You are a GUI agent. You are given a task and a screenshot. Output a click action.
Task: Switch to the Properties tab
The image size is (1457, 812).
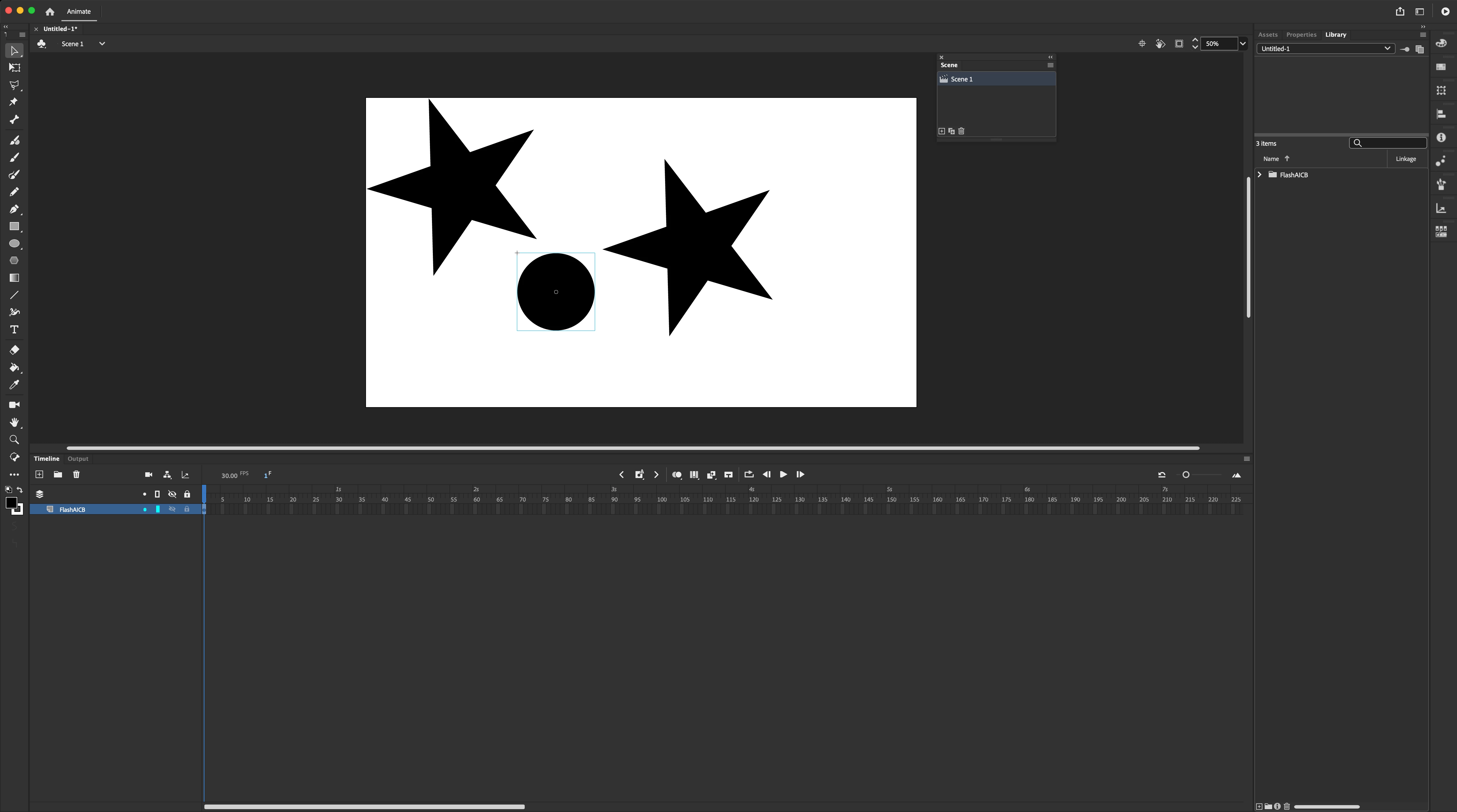tap(1301, 34)
